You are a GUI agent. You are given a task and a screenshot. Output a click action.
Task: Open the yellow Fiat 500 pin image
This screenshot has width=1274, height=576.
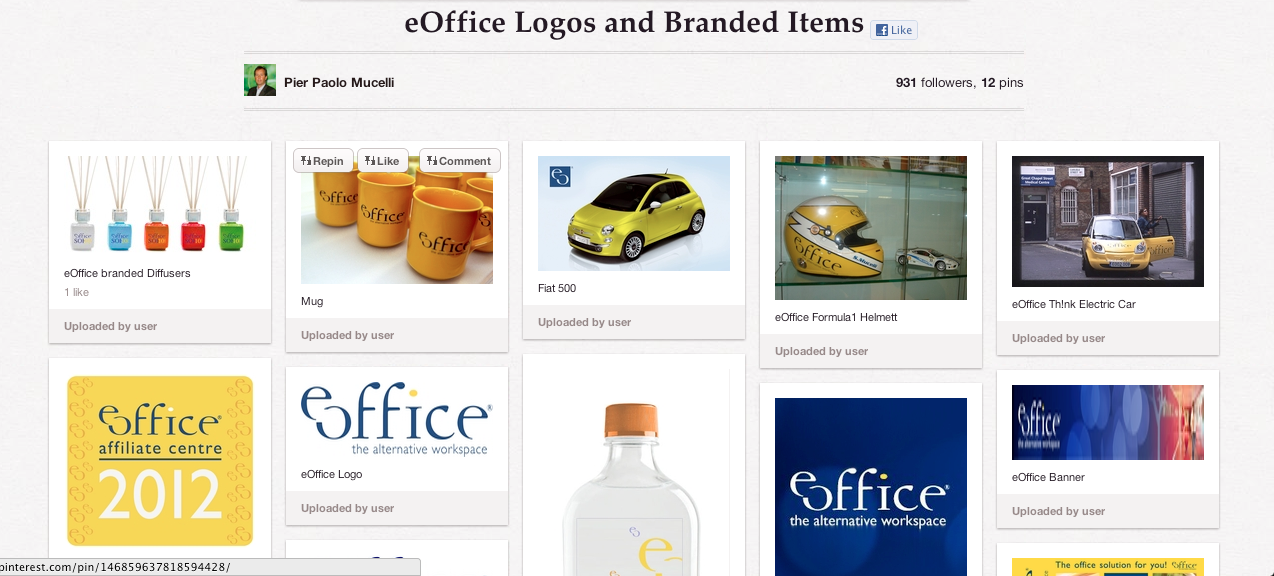click(x=634, y=213)
